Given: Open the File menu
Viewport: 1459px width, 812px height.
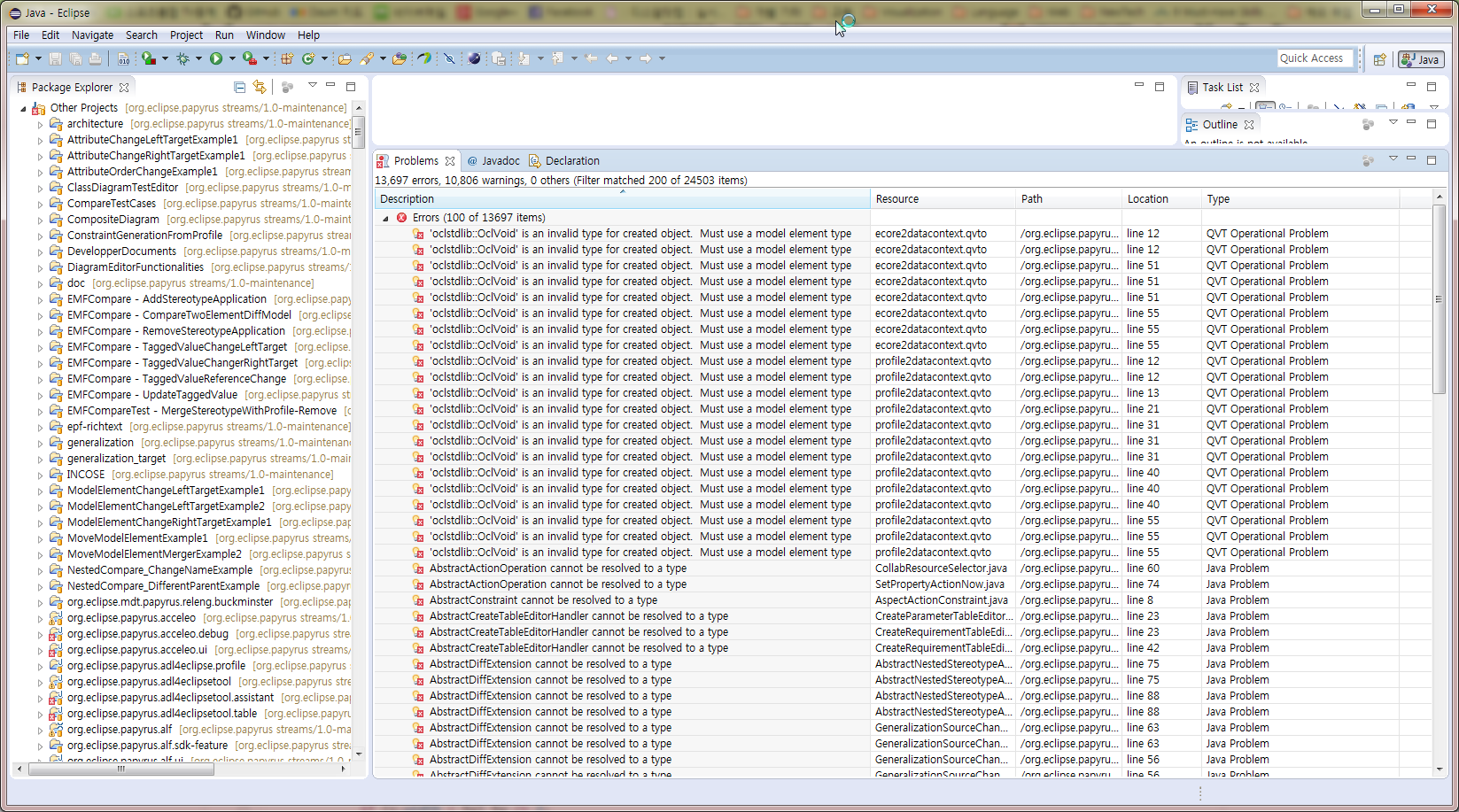Looking at the screenshot, I should point(21,35).
